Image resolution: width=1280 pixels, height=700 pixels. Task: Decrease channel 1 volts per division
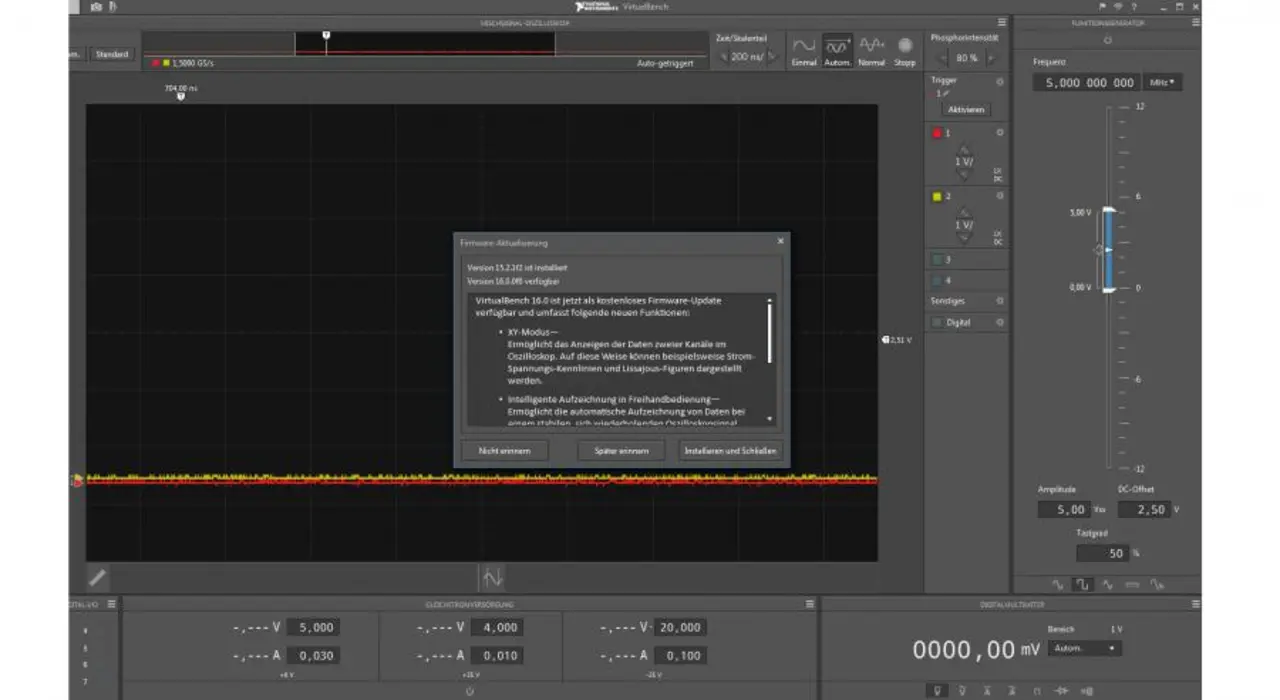point(964,174)
